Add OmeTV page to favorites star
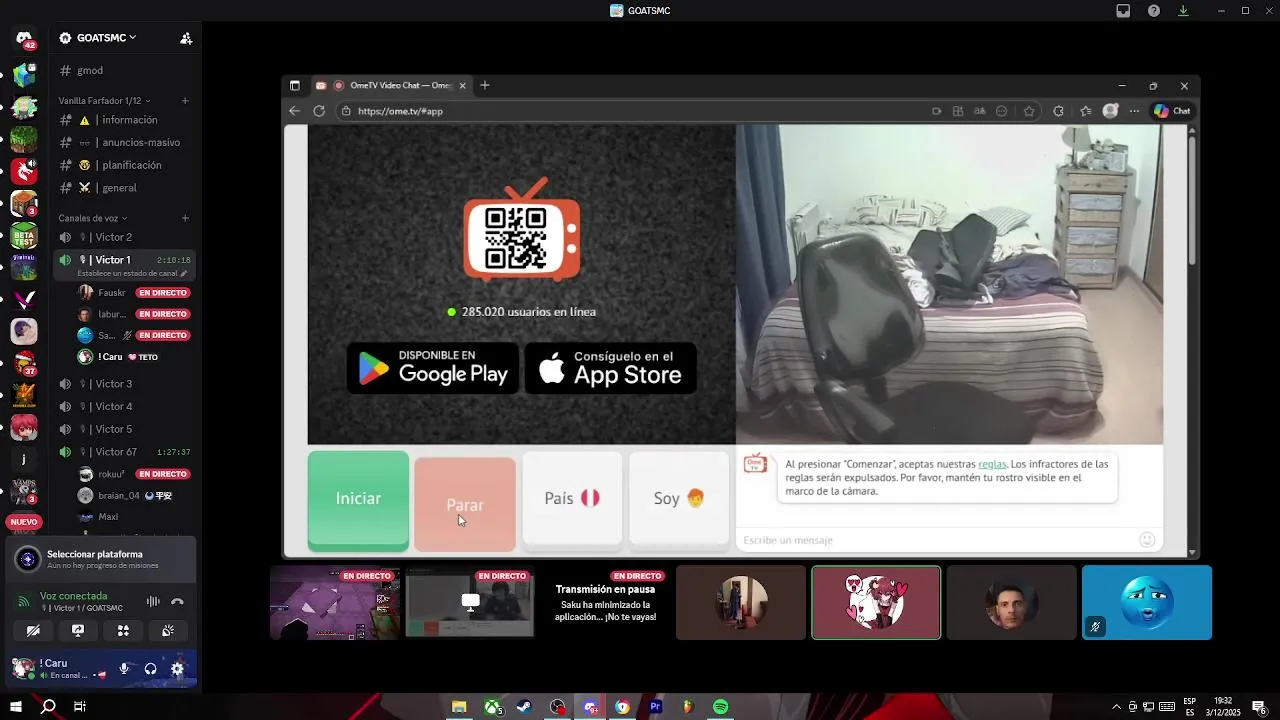The height and width of the screenshot is (720, 1280). [x=1030, y=111]
